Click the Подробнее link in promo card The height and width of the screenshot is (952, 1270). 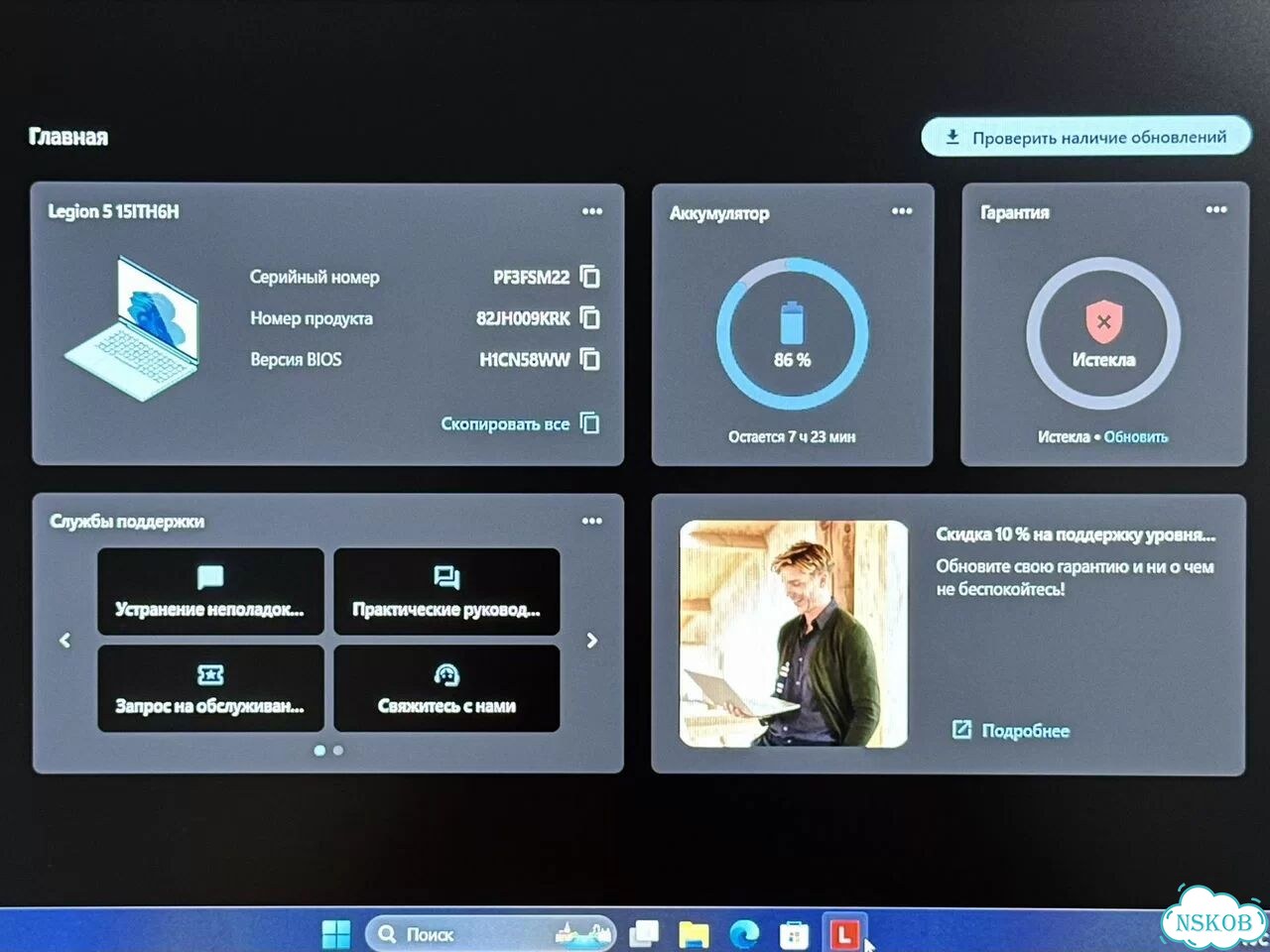(x=1011, y=731)
